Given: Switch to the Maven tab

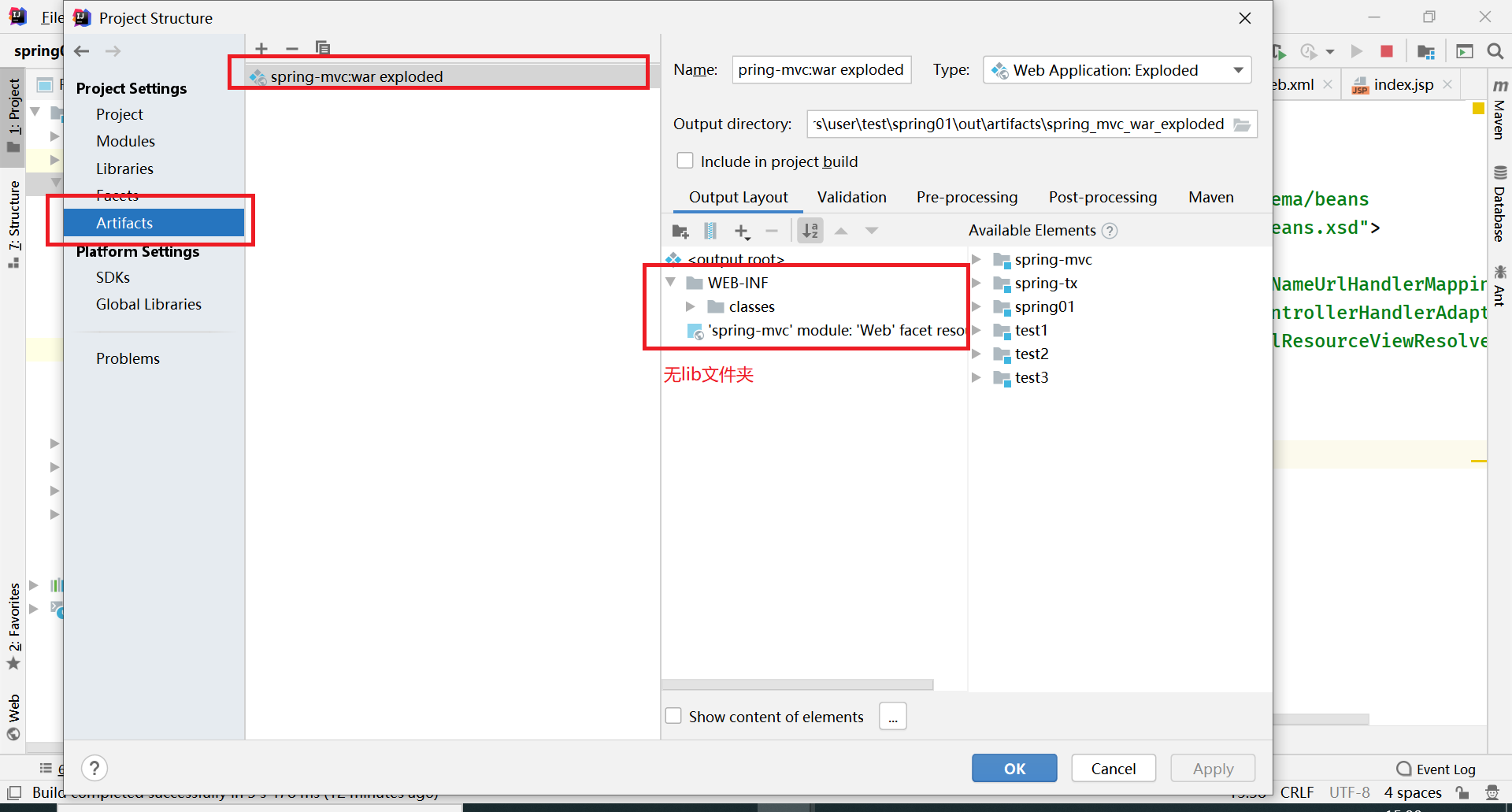Looking at the screenshot, I should click(x=1211, y=197).
